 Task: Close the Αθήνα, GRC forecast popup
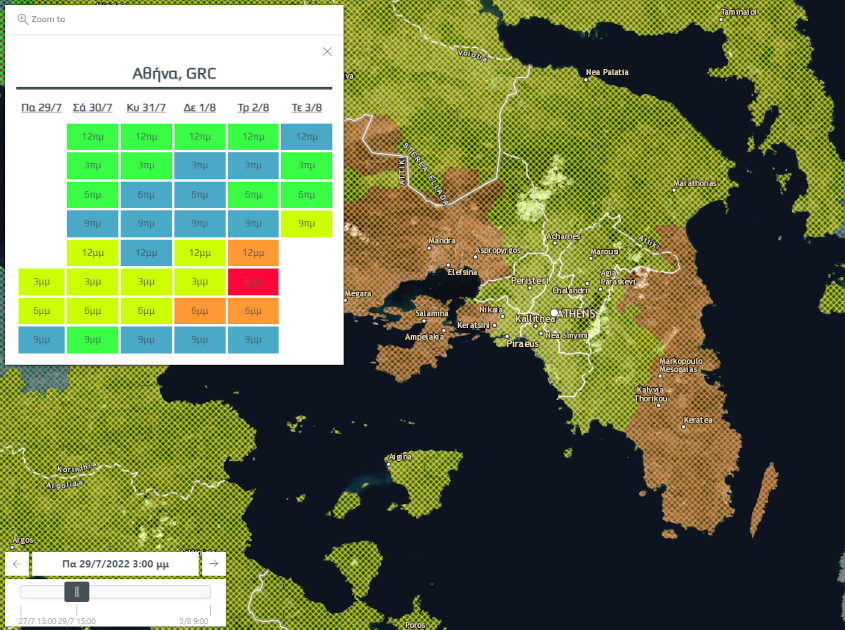(x=327, y=52)
